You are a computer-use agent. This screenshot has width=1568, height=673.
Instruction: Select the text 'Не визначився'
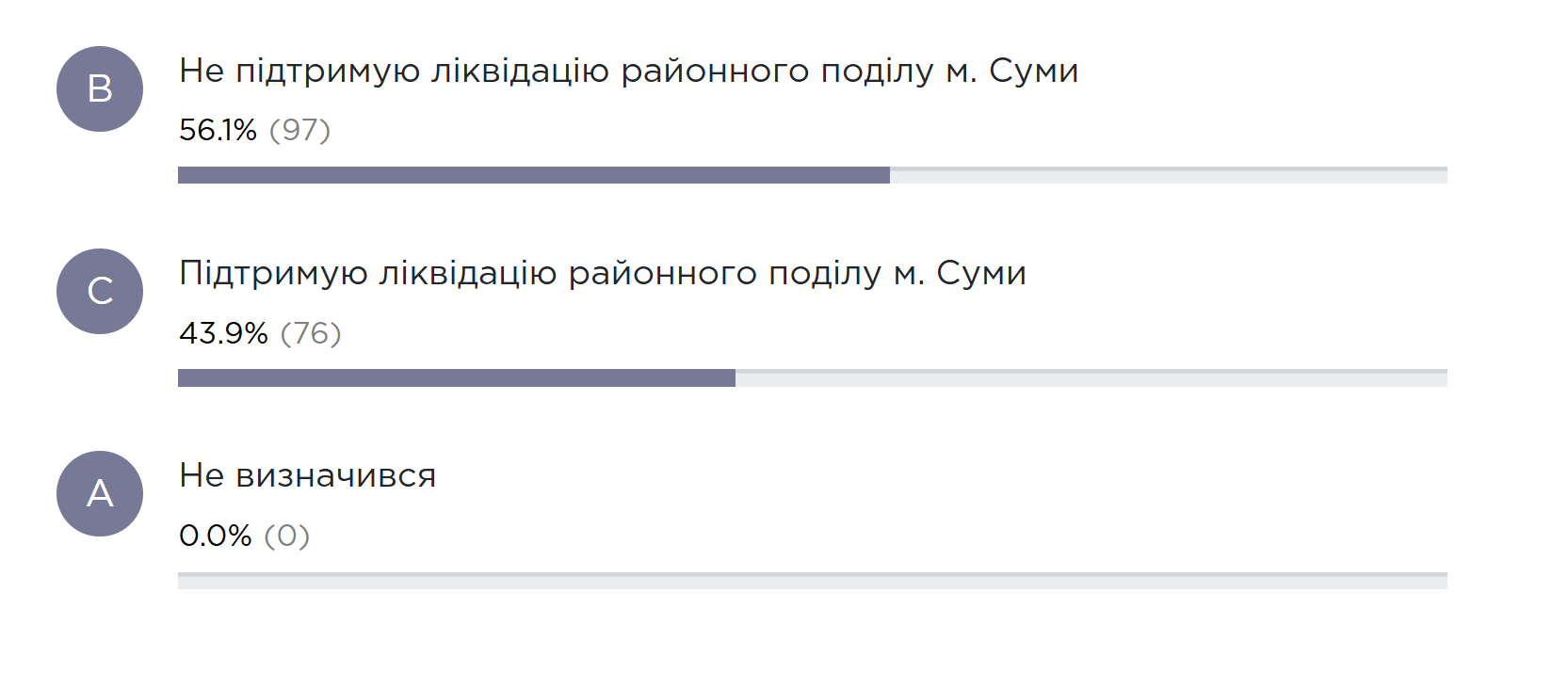tap(308, 475)
